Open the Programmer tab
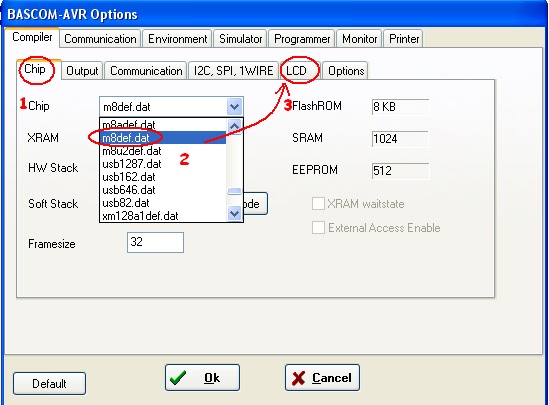The image size is (549, 405). (x=302, y=39)
